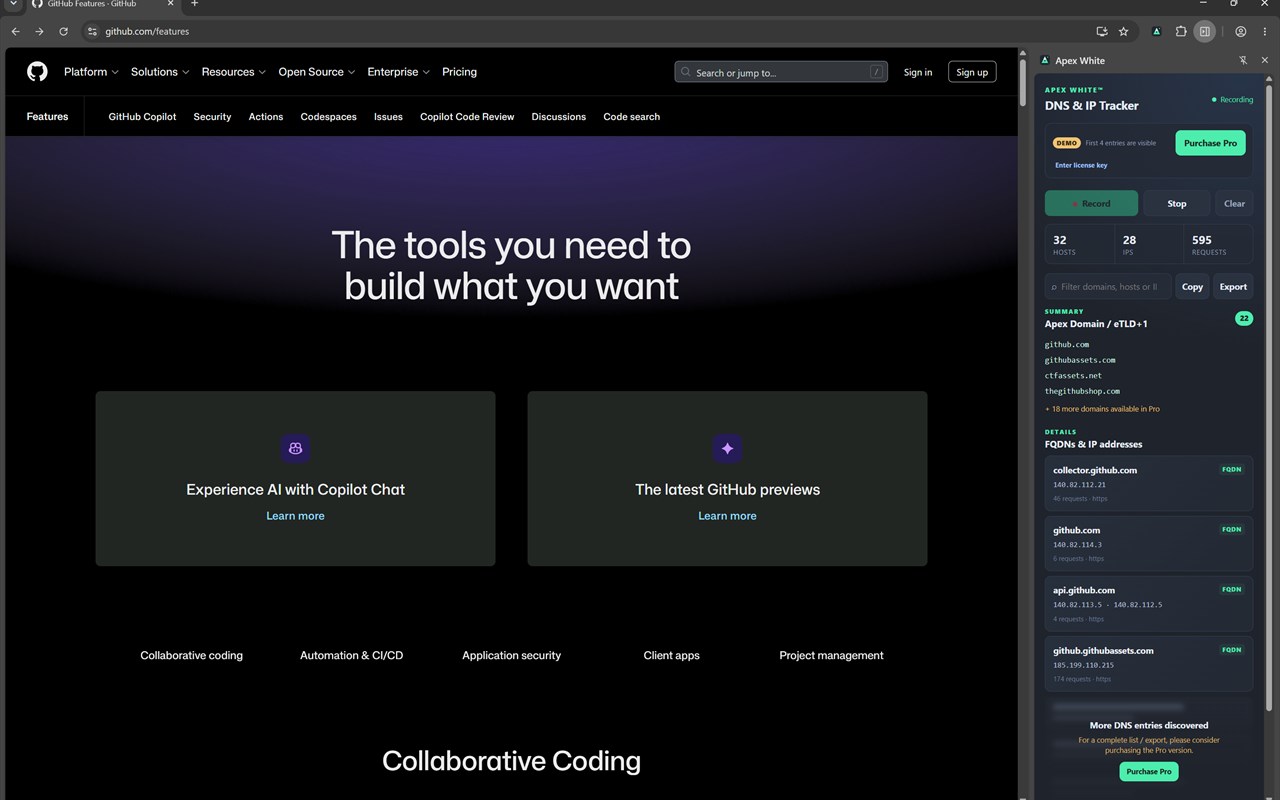Select the github.githubassets.com FQDN entry
Viewport: 1280px width, 800px height.
coord(1149,664)
